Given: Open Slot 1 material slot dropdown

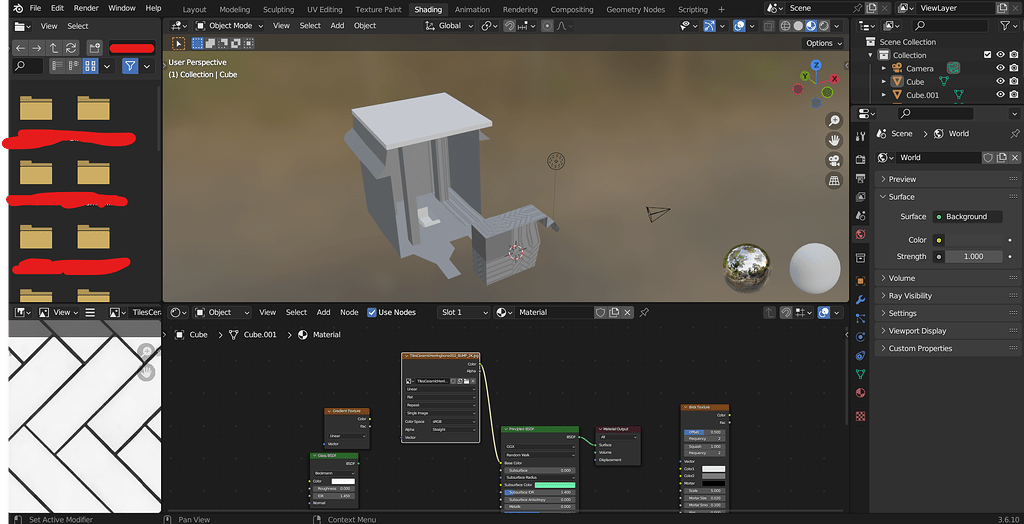Looking at the screenshot, I should pyautogui.click(x=463, y=312).
